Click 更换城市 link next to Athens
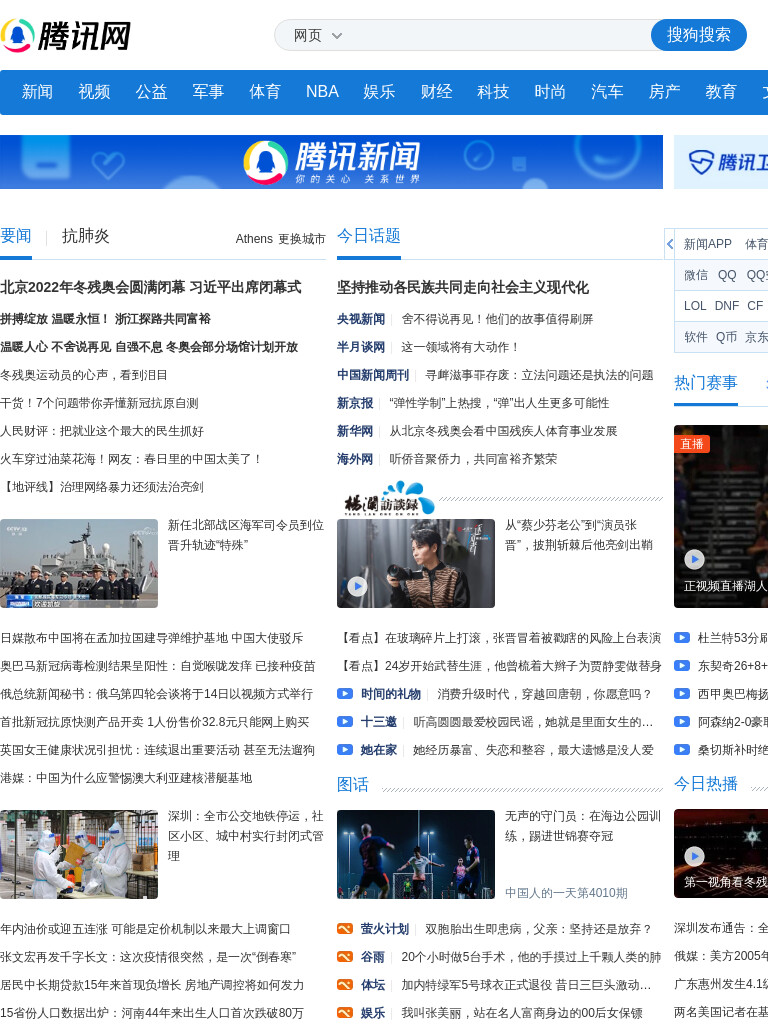The image size is (768, 1024). click(302, 239)
